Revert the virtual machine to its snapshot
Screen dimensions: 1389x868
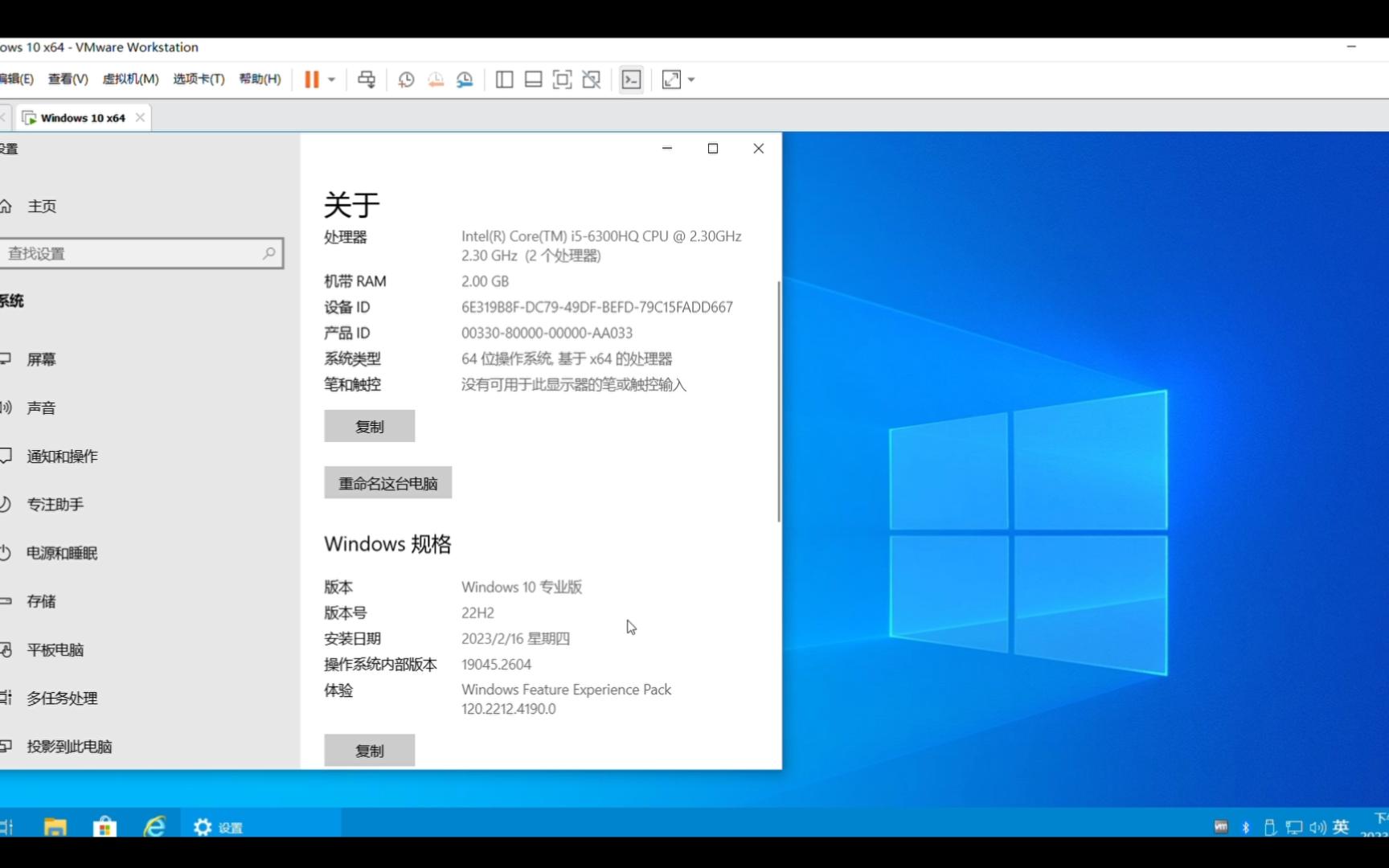[436, 80]
